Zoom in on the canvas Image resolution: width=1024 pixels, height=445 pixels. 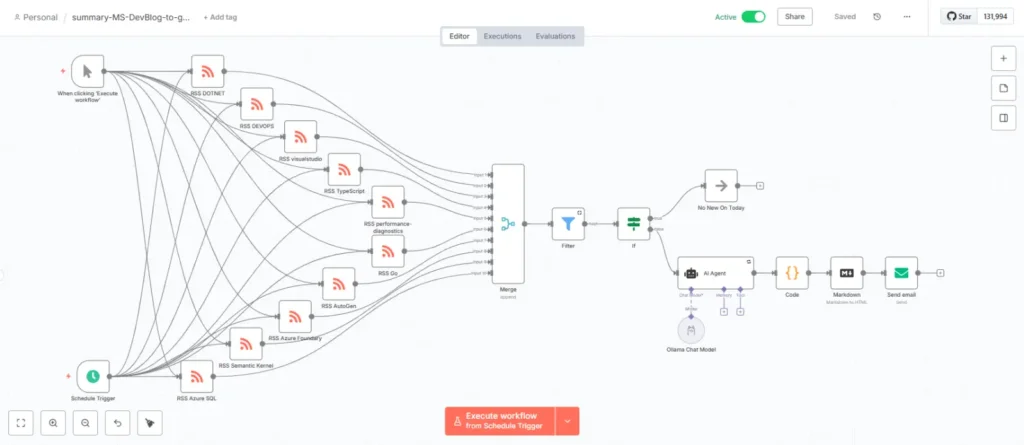pos(53,423)
